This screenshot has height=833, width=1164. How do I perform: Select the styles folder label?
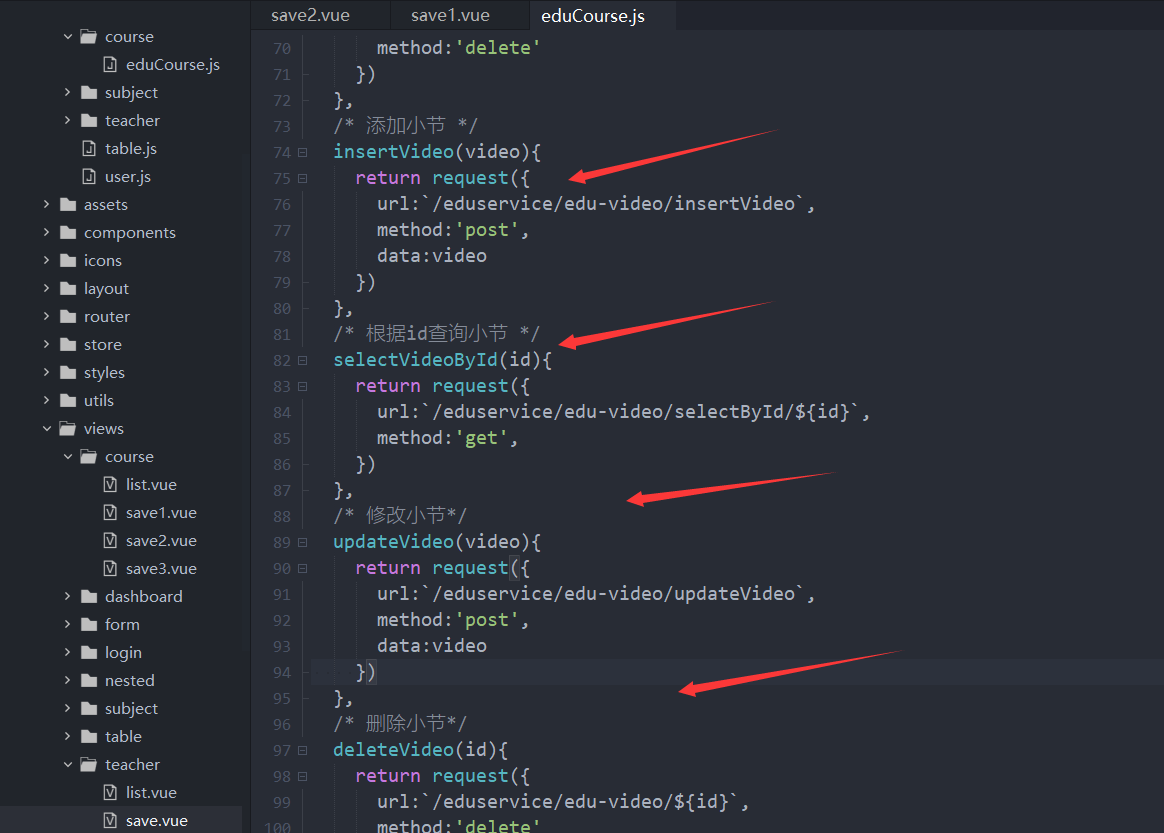coord(104,373)
